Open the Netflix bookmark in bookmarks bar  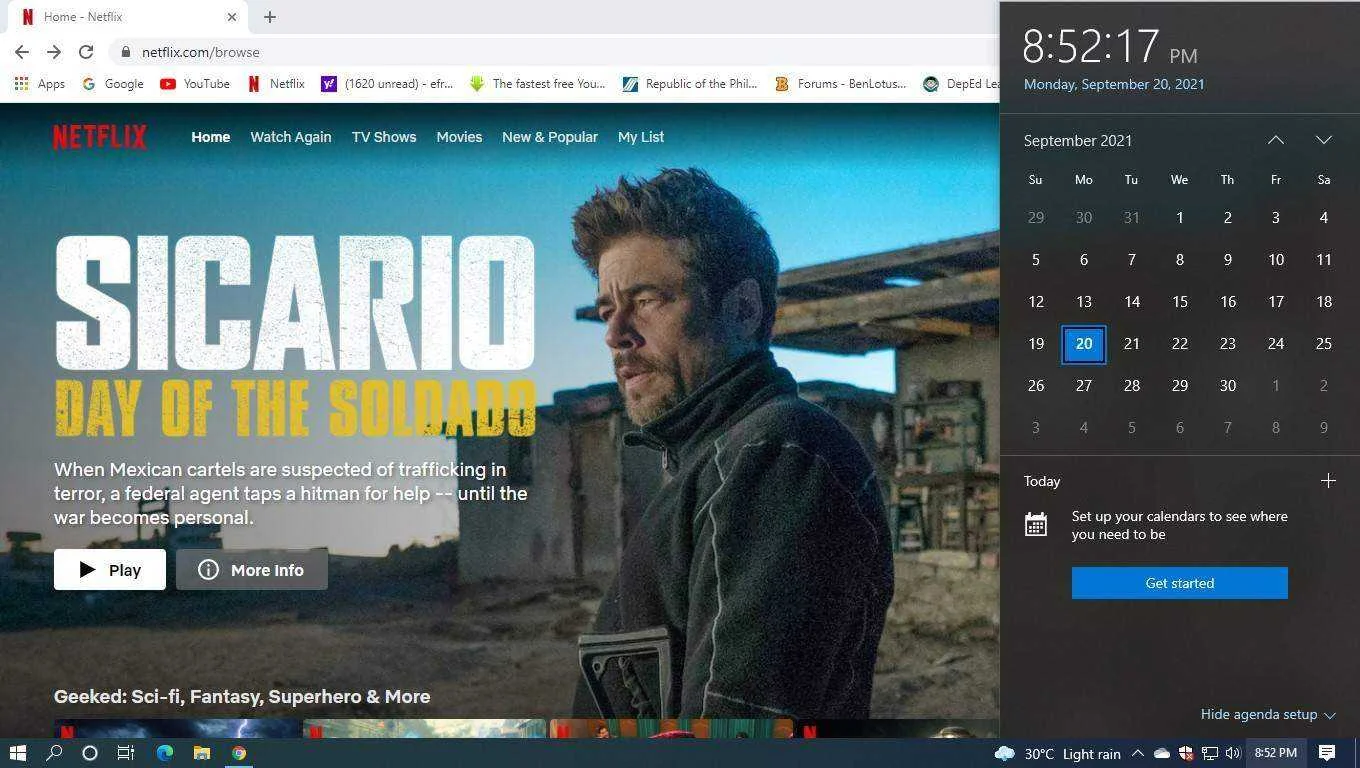pos(275,84)
